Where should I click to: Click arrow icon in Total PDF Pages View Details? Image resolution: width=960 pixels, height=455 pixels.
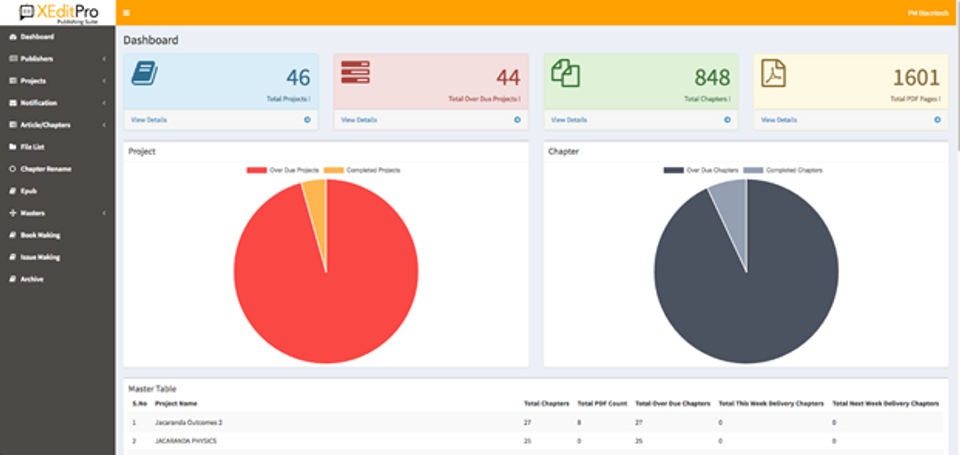pos(937,120)
